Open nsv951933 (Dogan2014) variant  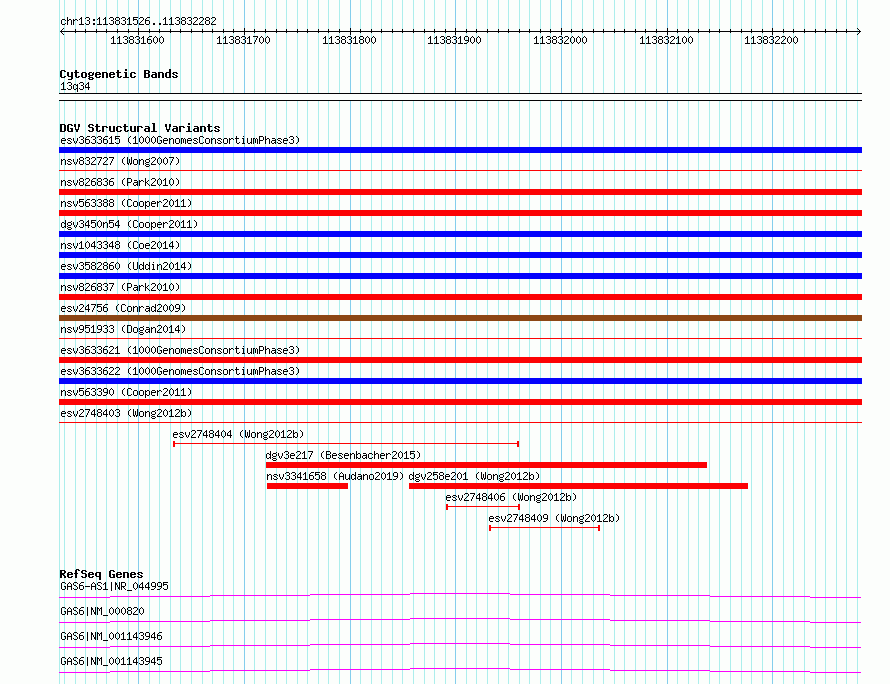(x=123, y=329)
